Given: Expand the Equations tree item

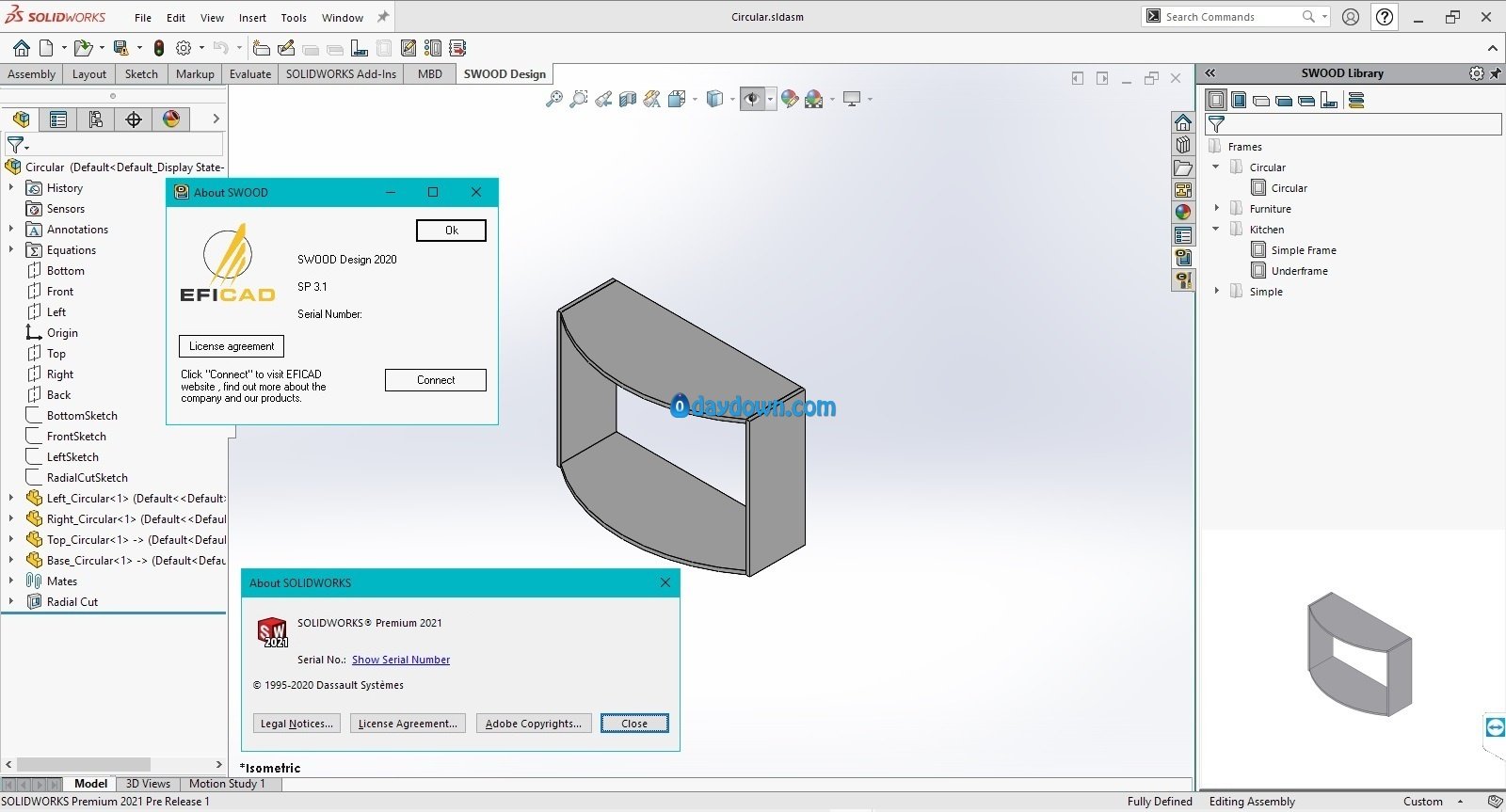Looking at the screenshot, I should [11, 250].
